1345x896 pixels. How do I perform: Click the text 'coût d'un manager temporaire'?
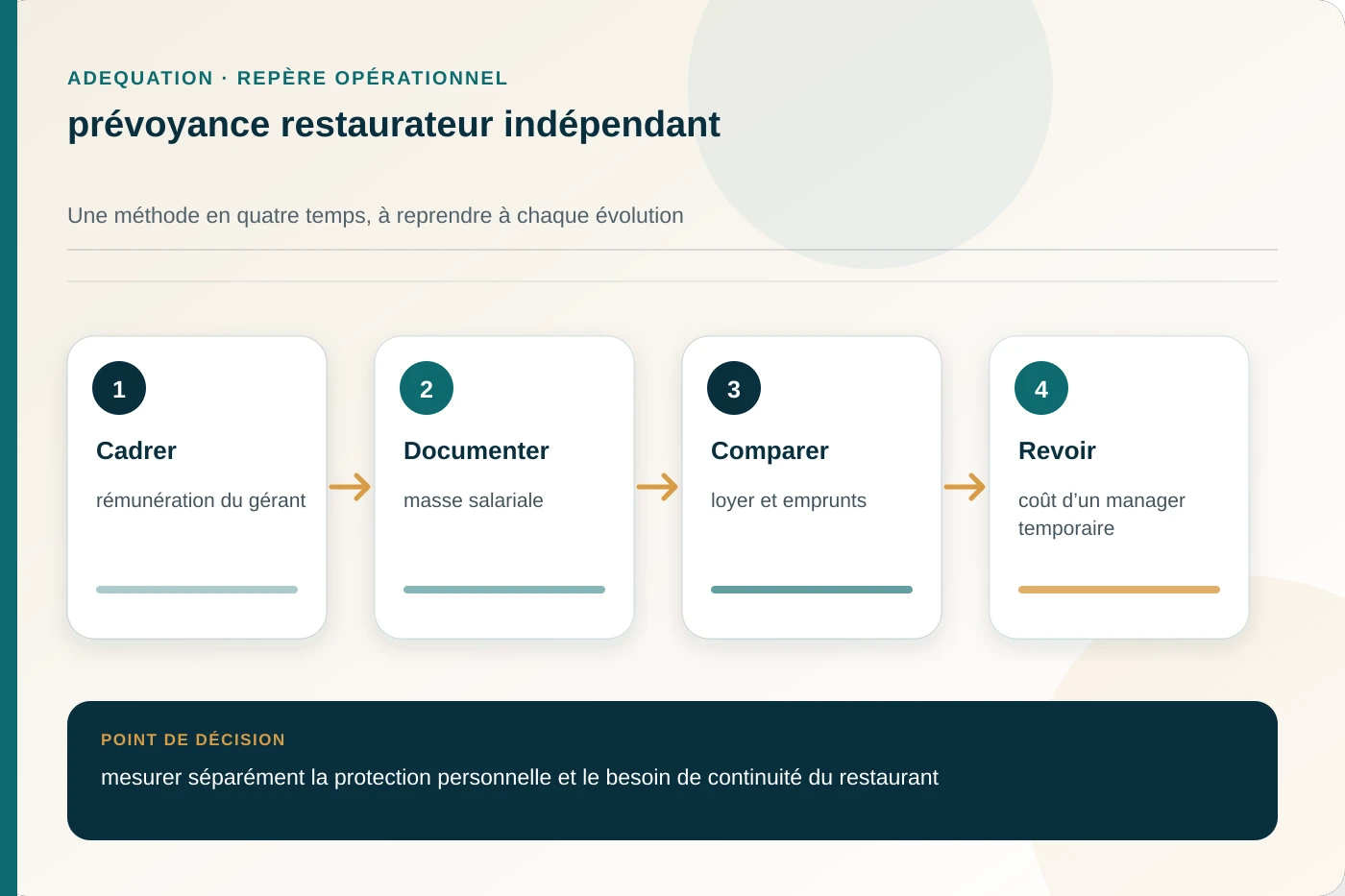click(1102, 515)
